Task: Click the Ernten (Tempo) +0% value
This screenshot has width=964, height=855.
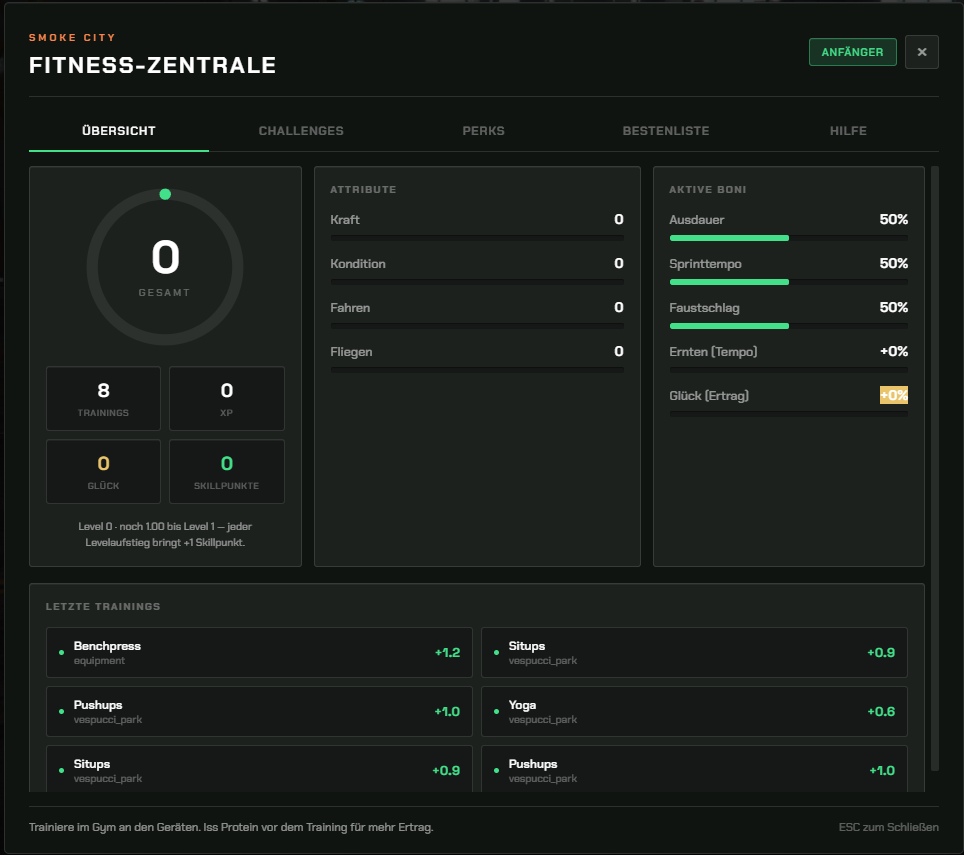Action: click(894, 352)
